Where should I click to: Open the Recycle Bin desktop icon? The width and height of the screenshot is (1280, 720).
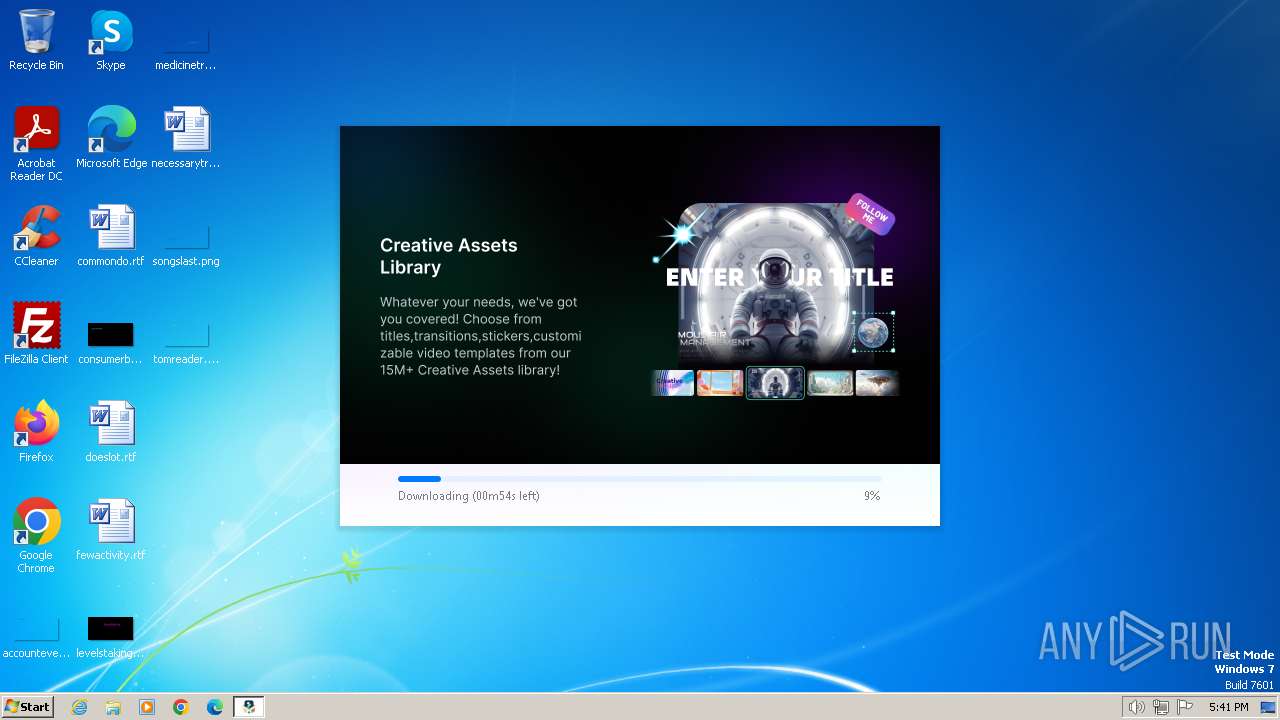36,40
